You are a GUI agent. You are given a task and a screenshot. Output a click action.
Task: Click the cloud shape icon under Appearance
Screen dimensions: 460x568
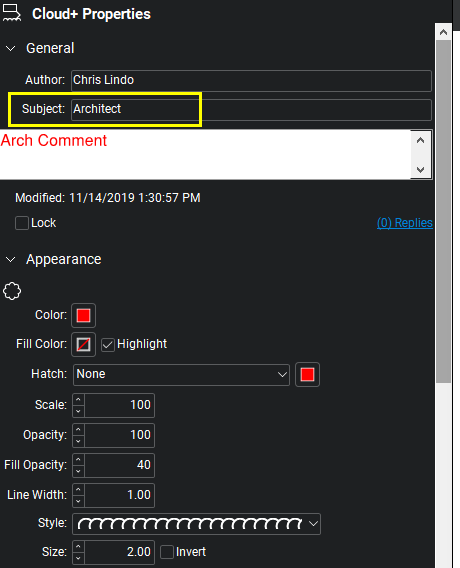(12, 291)
